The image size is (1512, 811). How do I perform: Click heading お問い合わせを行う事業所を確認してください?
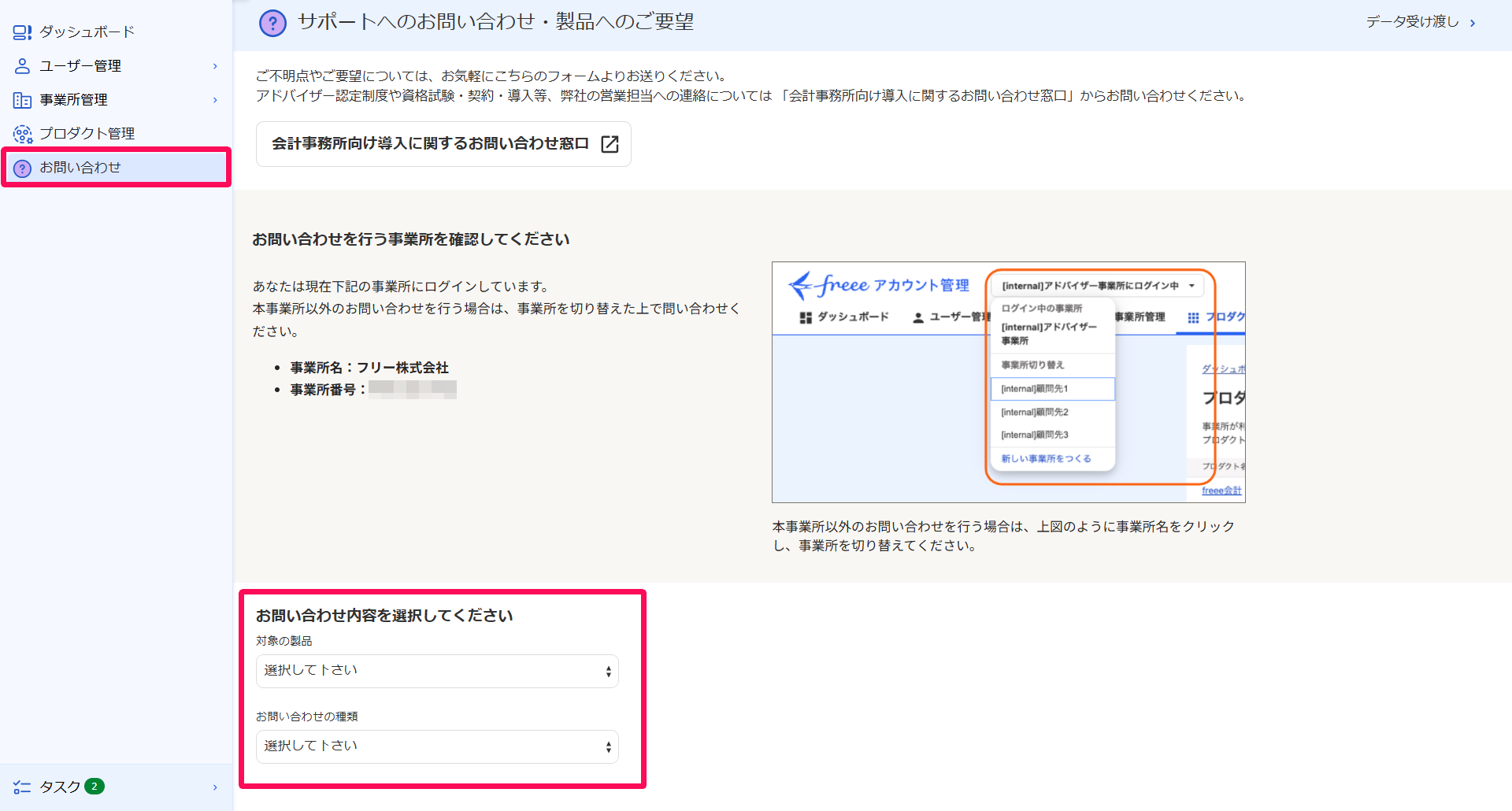(411, 239)
